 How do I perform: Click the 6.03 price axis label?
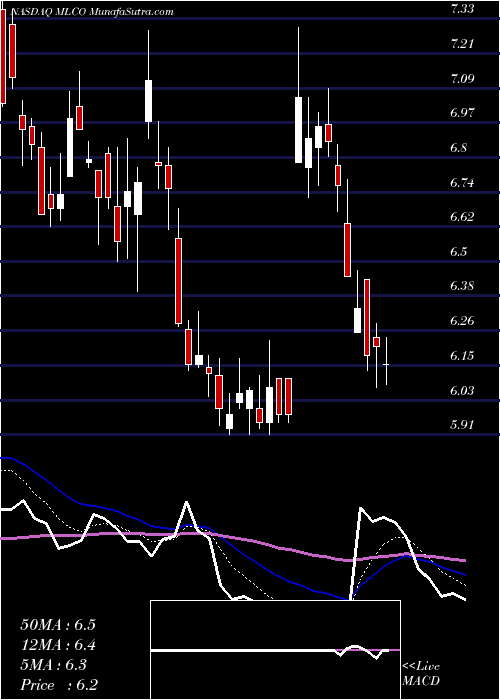pos(463,391)
